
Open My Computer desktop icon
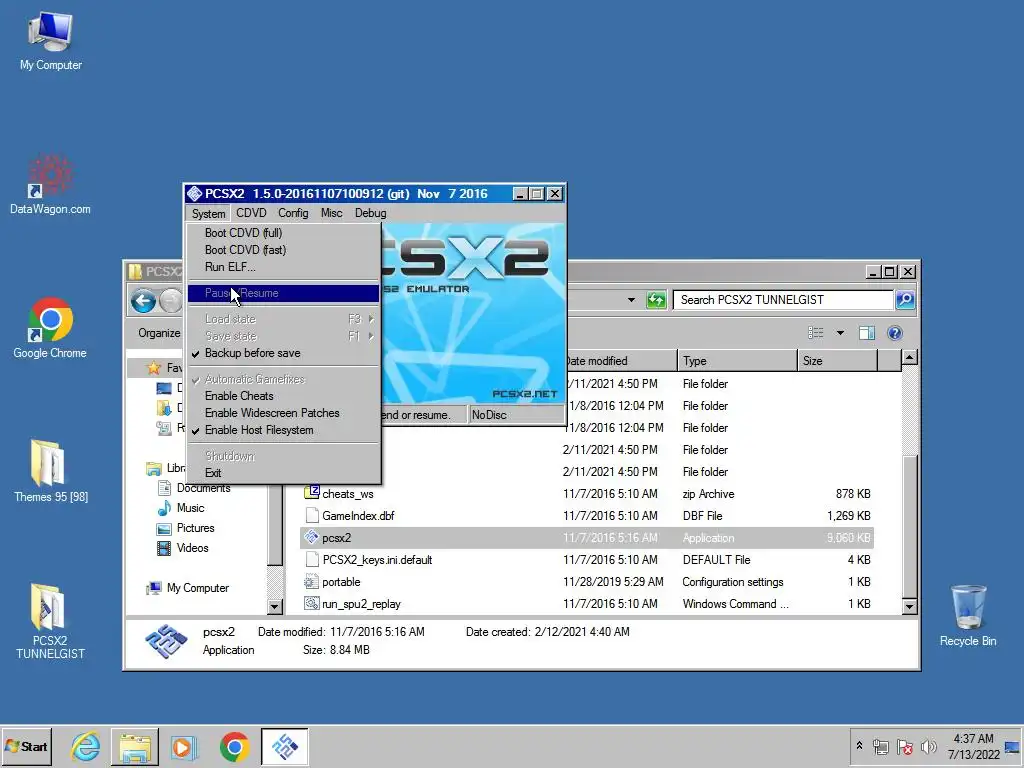50,40
